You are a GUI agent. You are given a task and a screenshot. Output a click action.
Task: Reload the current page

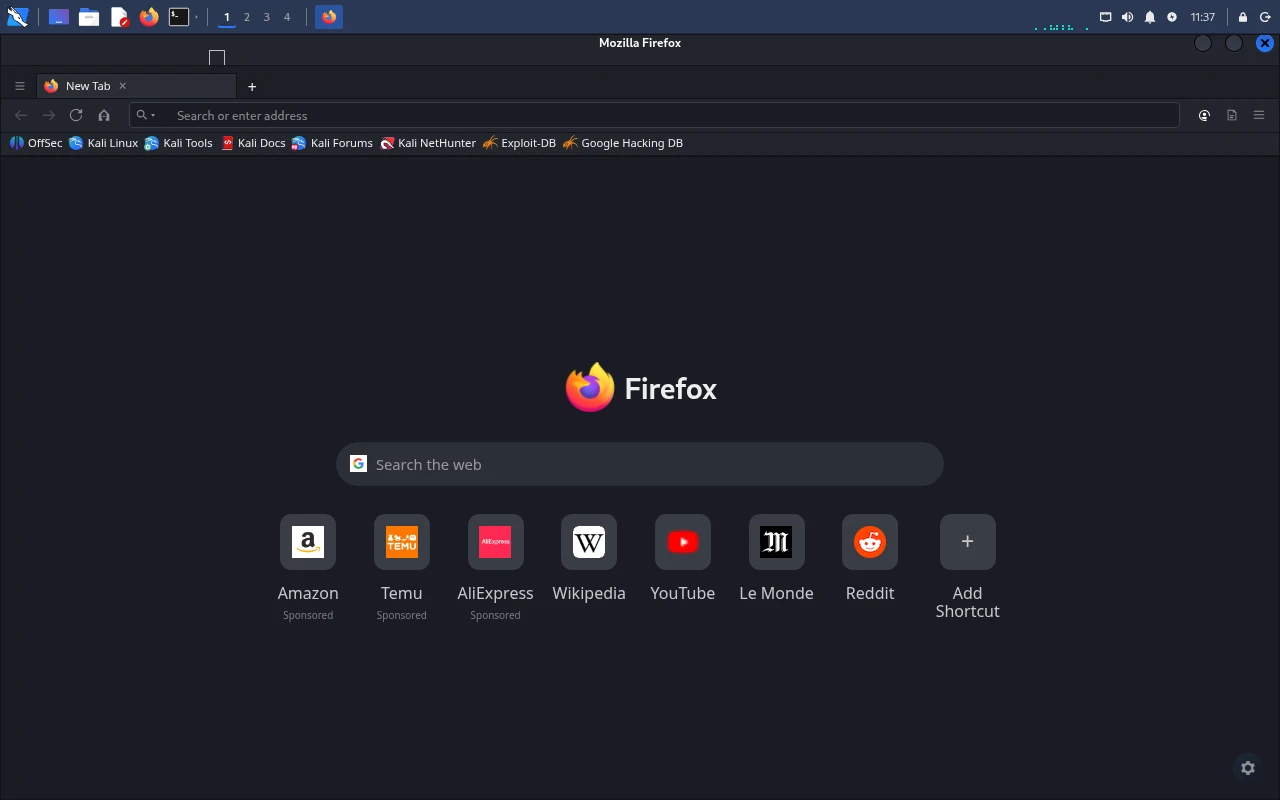76,115
